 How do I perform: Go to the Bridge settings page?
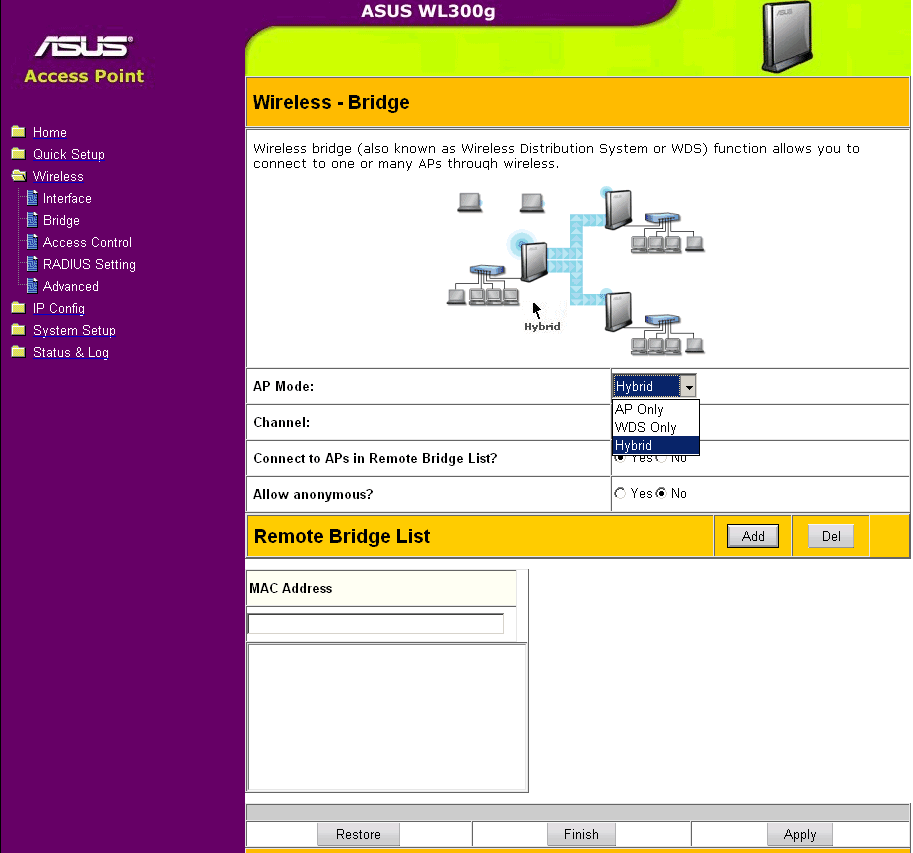click(x=61, y=221)
